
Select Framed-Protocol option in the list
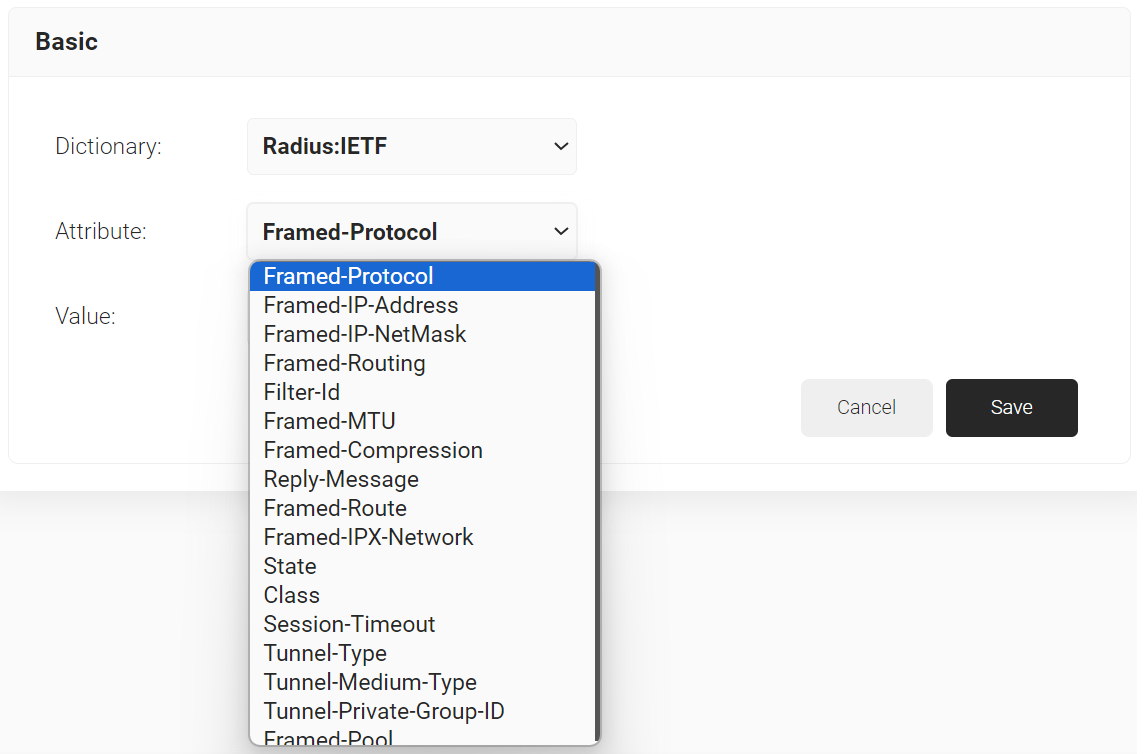click(x=422, y=277)
